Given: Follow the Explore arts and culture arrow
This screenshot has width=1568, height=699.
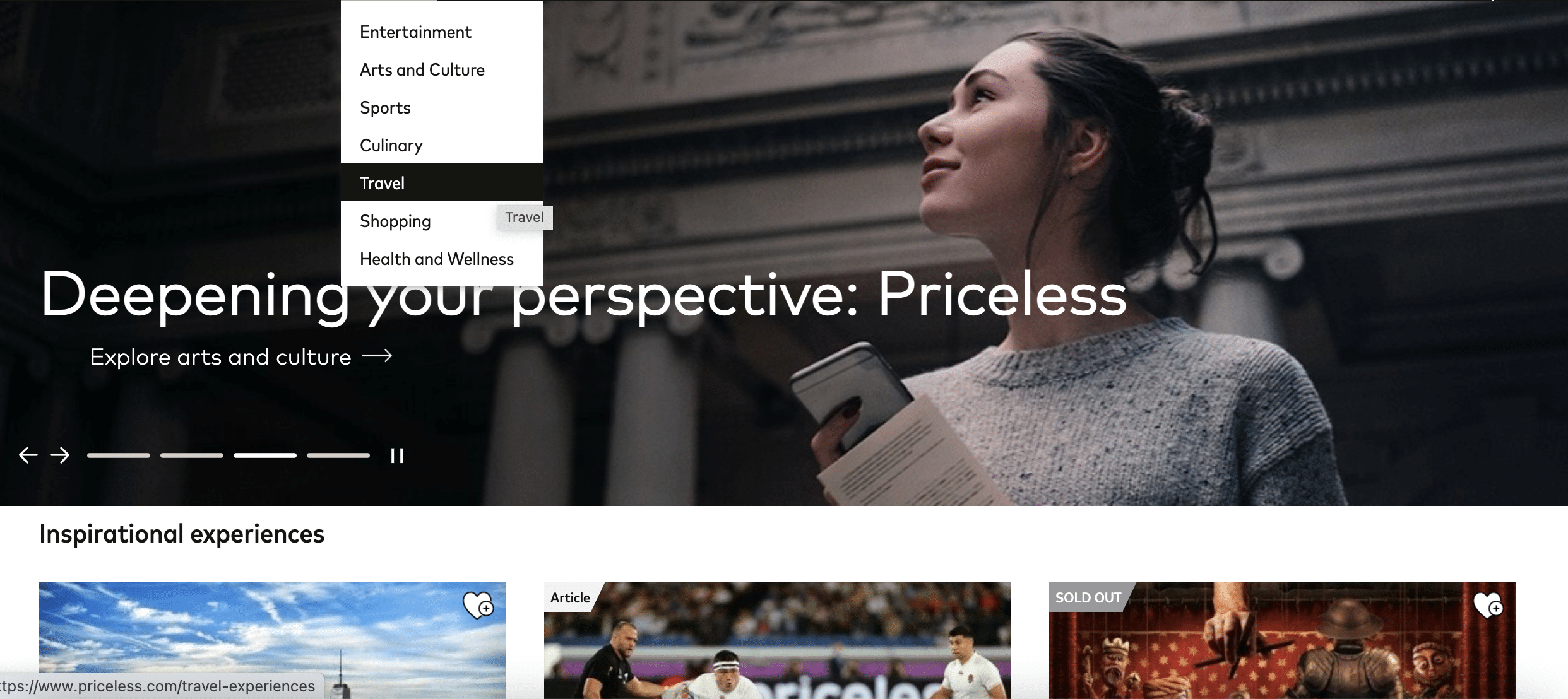Looking at the screenshot, I should point(377,356).
